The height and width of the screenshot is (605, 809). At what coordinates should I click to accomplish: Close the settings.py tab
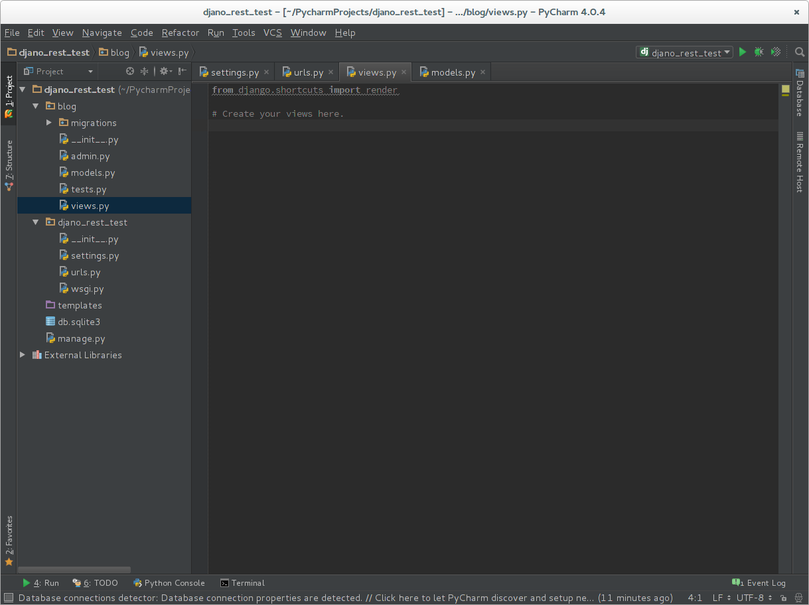[x=266, y=72]
